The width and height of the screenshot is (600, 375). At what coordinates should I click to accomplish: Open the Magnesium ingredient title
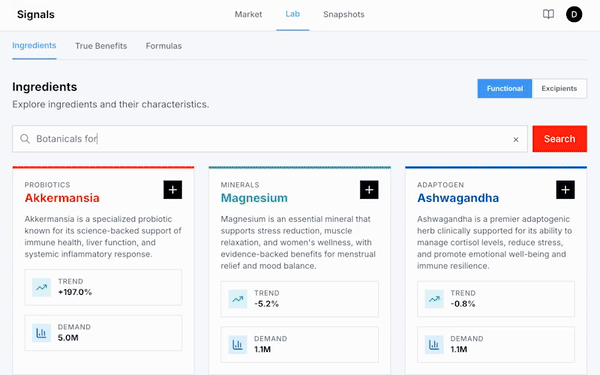pos(254,198)
